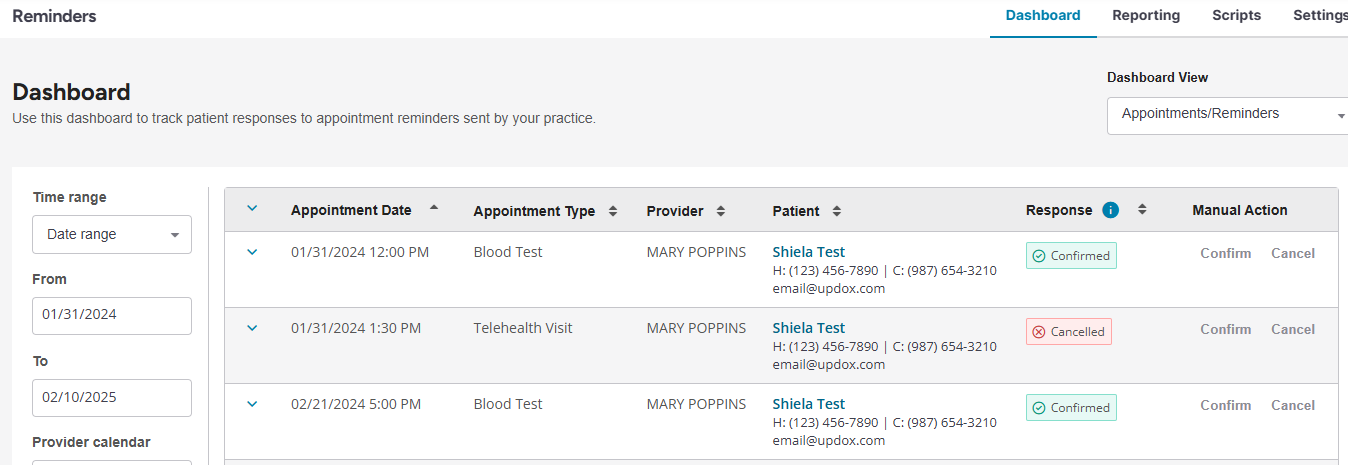Click the To date field
The height and width of the screenshot is (465, 1348).
pyautogui.click(x=111, y=397)
